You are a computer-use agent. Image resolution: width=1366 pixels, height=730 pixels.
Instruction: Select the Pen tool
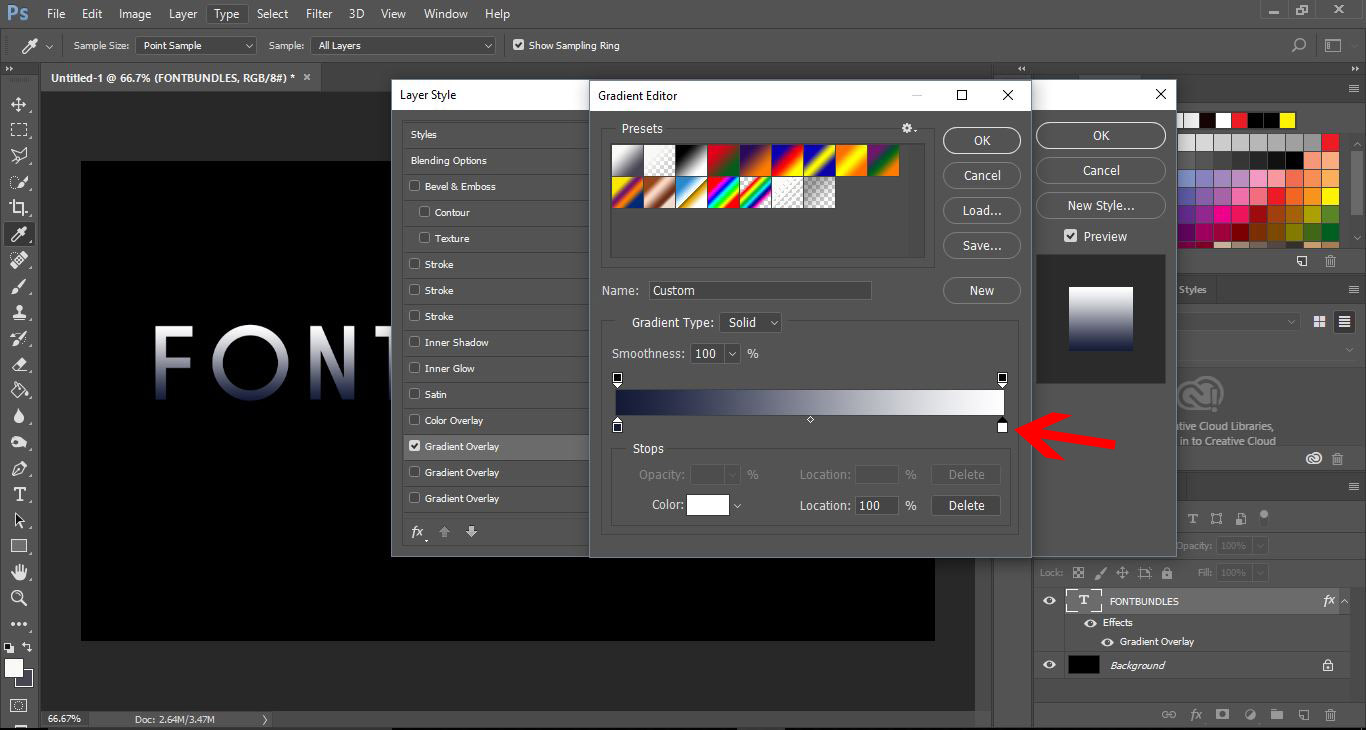(18, 468)
